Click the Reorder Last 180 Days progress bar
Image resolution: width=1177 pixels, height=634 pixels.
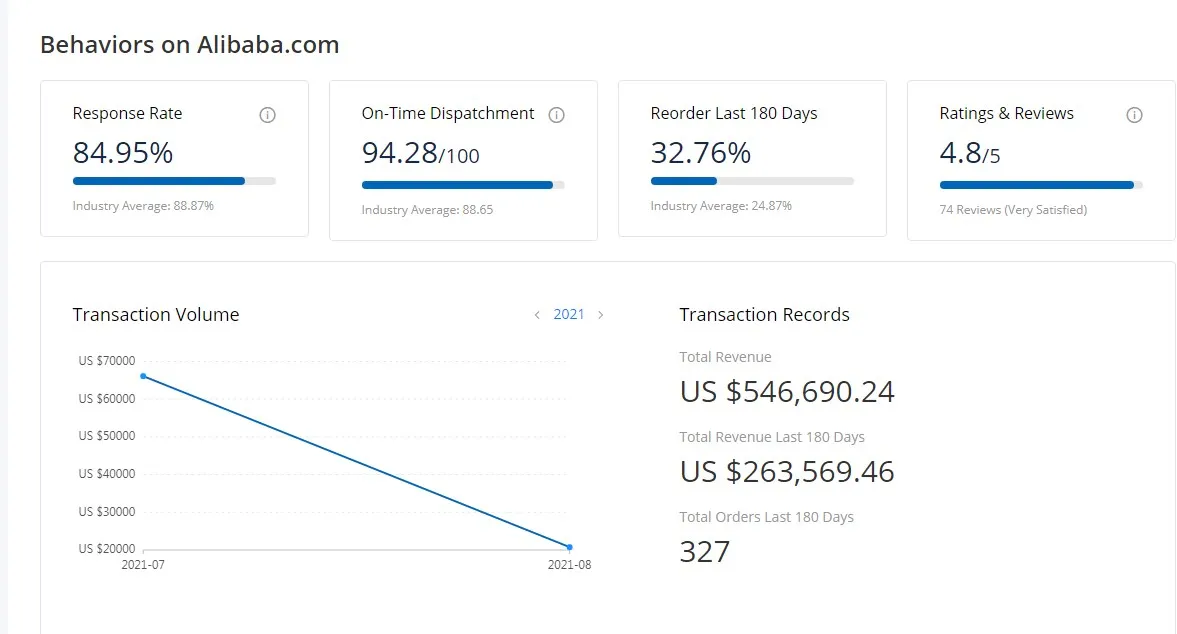[x=752, y=181]
